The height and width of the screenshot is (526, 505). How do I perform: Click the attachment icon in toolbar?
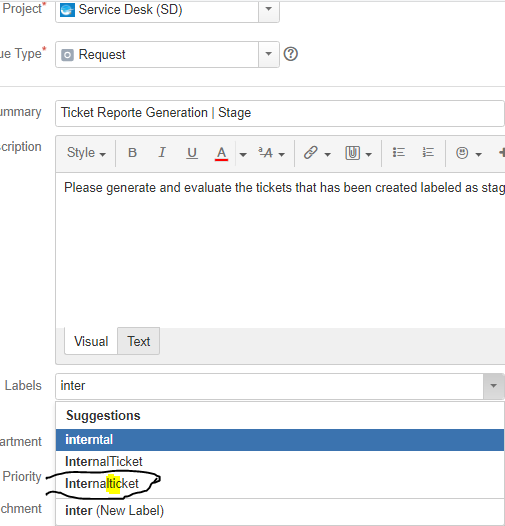[352, 153]
